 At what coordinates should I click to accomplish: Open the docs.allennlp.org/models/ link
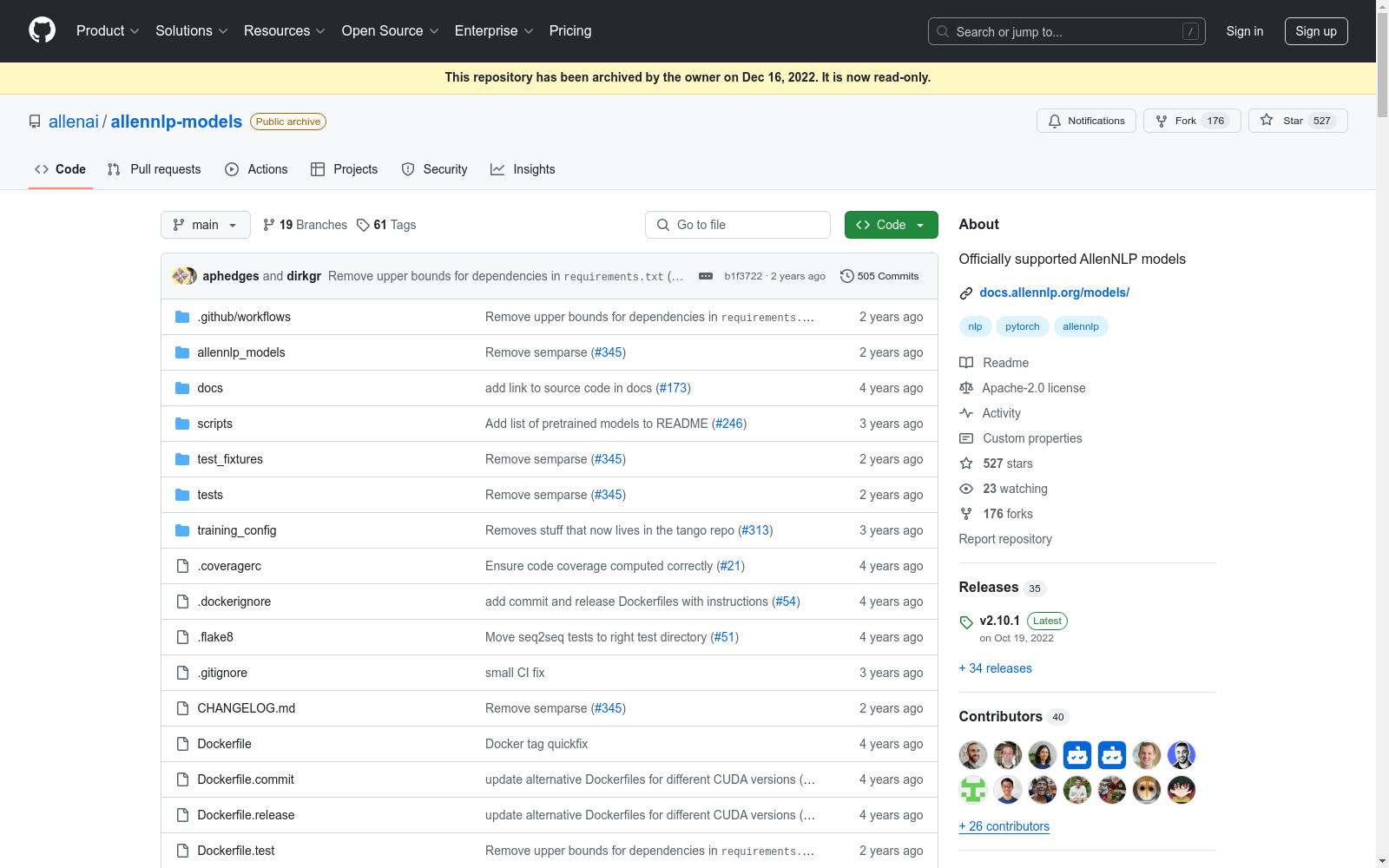pyautogui.click(x=1055, y=293)
